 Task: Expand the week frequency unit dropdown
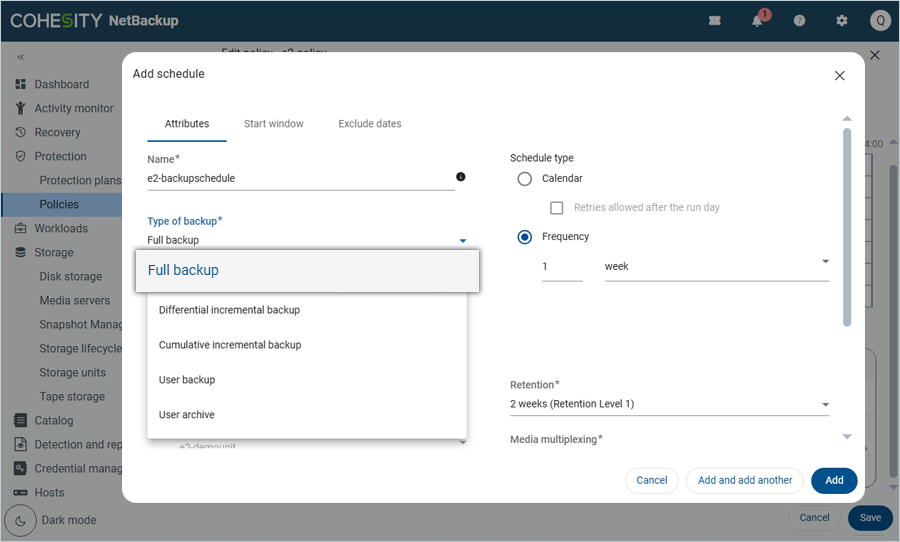(825, 262)
